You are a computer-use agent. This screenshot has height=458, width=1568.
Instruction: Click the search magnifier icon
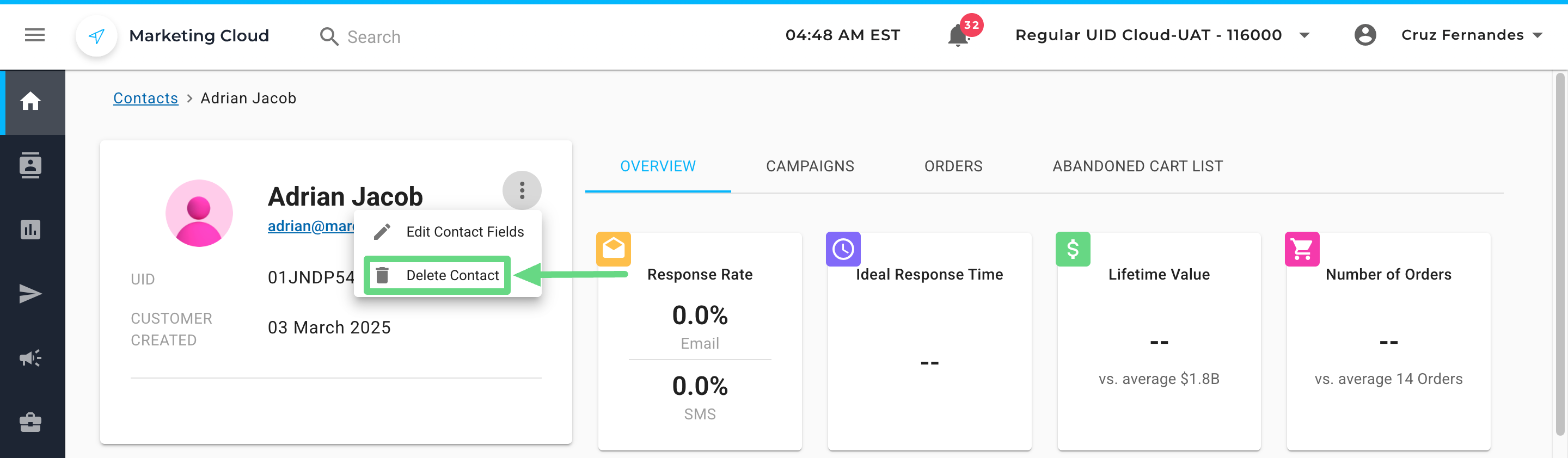click(329, 36)
